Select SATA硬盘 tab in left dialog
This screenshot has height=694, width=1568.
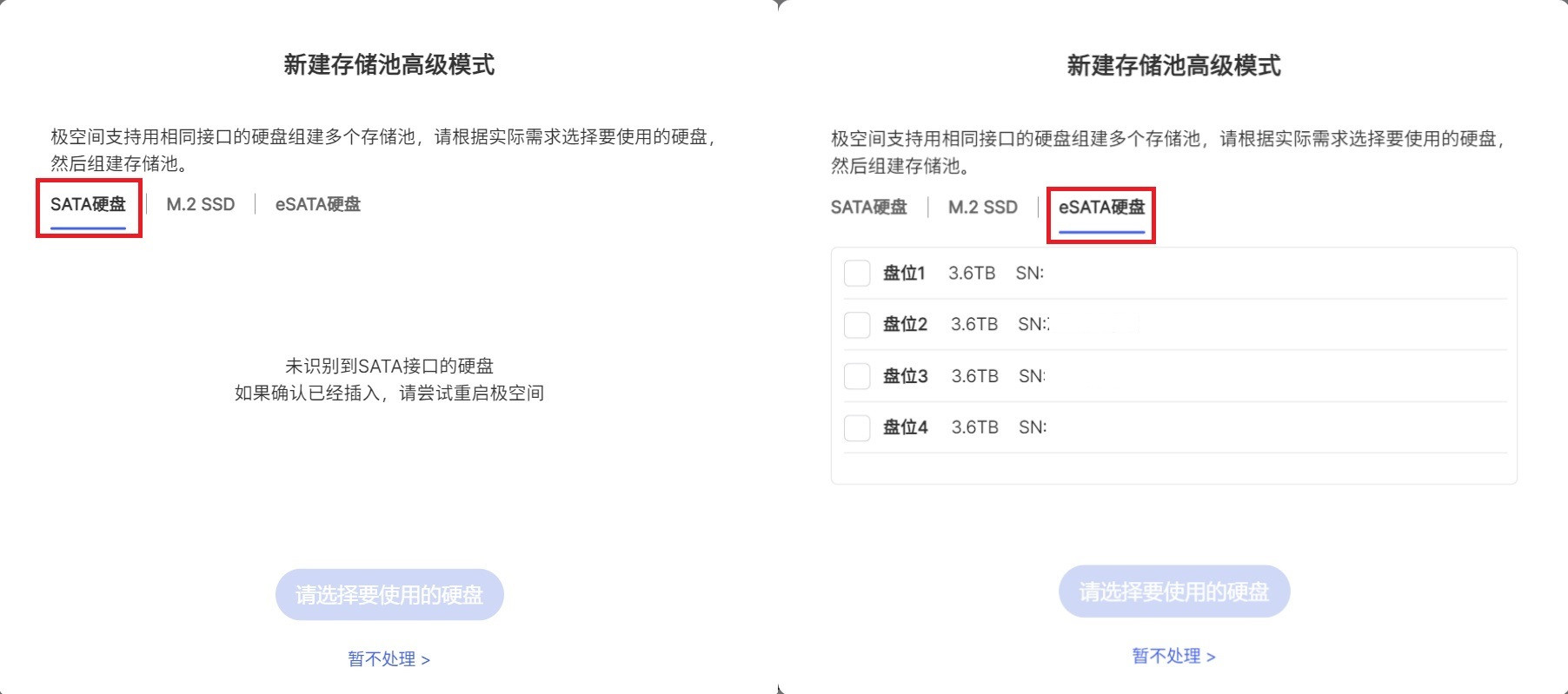[x=88, y=205]
